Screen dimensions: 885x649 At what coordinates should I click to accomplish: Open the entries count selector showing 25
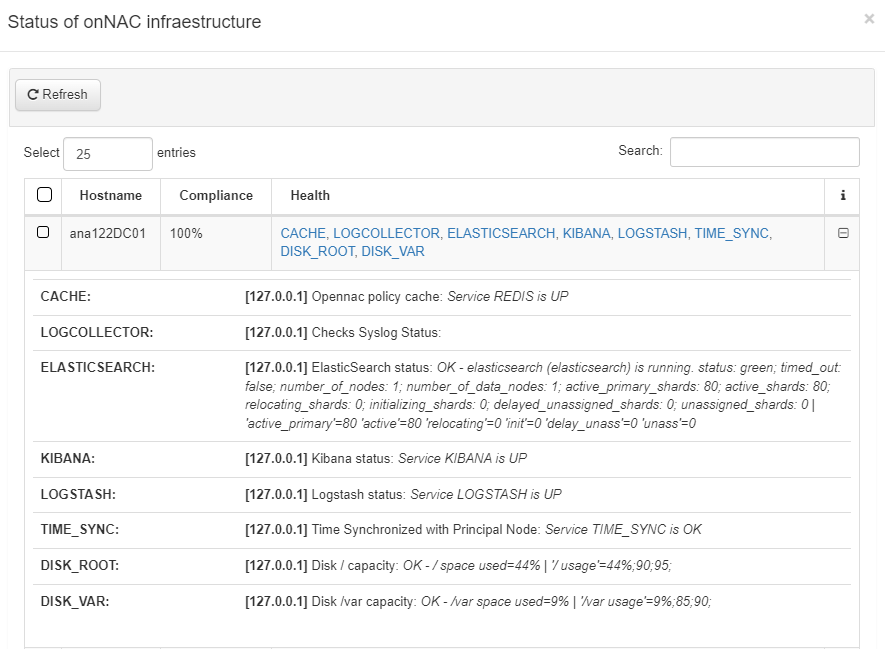(x=108, y=154)
